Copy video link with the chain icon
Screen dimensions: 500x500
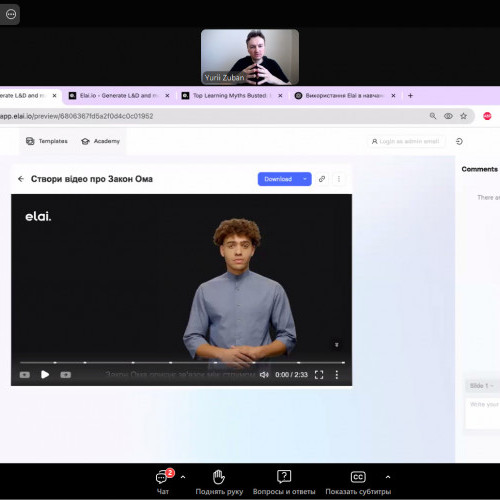click(322, 179)
